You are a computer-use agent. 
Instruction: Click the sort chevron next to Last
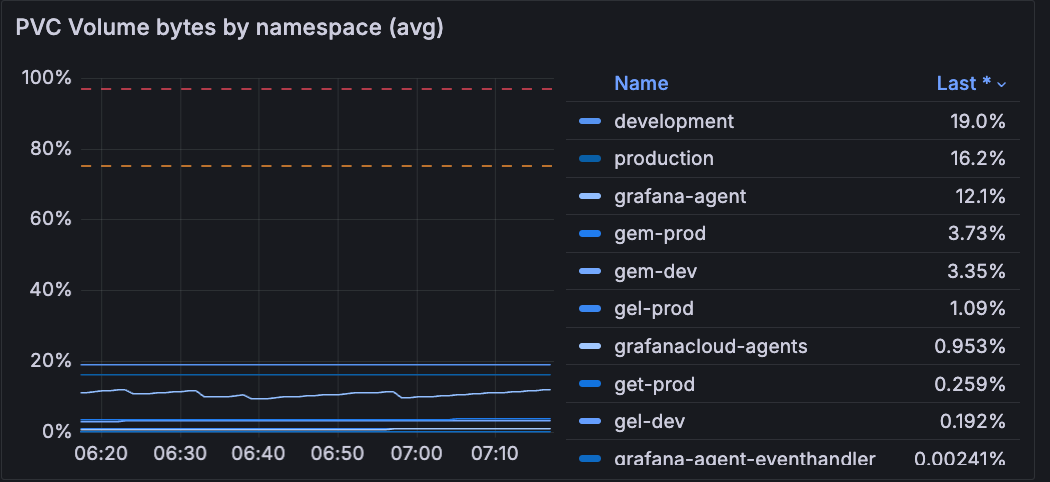click(x=1001, y=84)
